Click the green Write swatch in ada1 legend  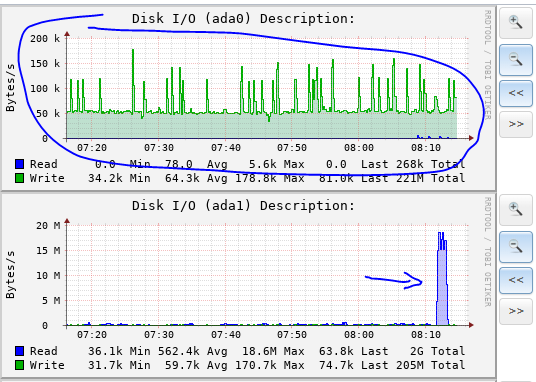[x=19, y=365]
